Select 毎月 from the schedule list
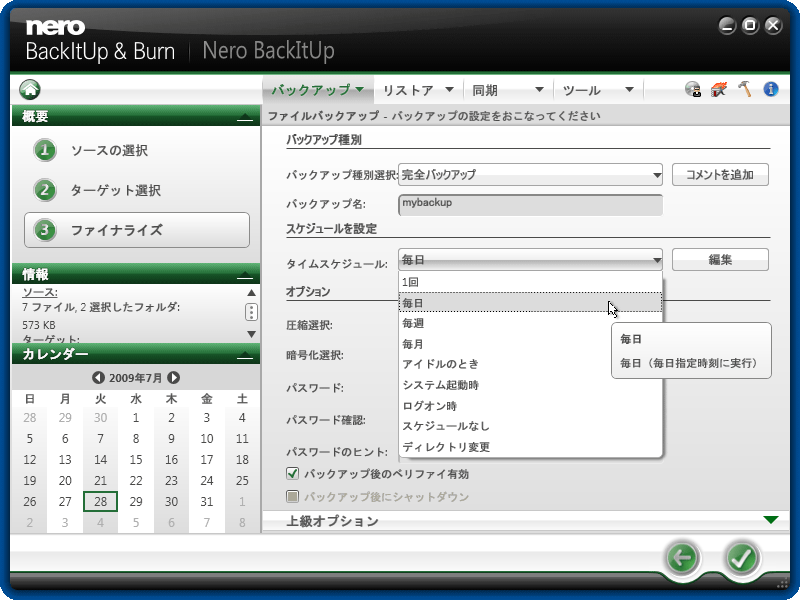 tap(530, 344)
